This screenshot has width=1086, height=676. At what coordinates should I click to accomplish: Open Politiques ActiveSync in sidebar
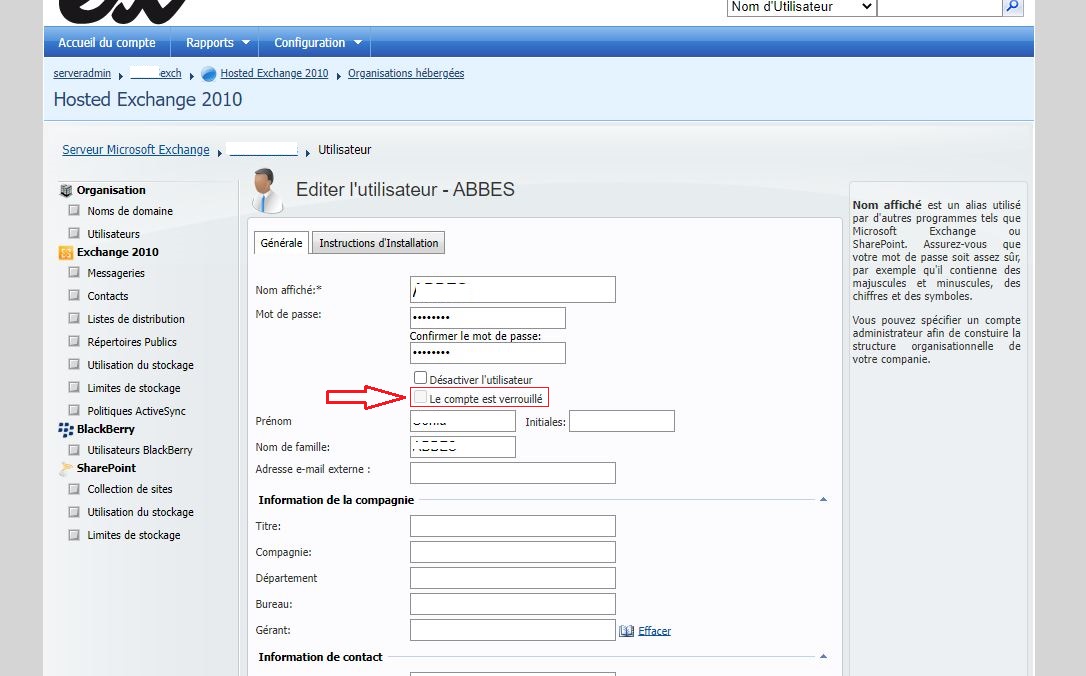tap(136, 411)
